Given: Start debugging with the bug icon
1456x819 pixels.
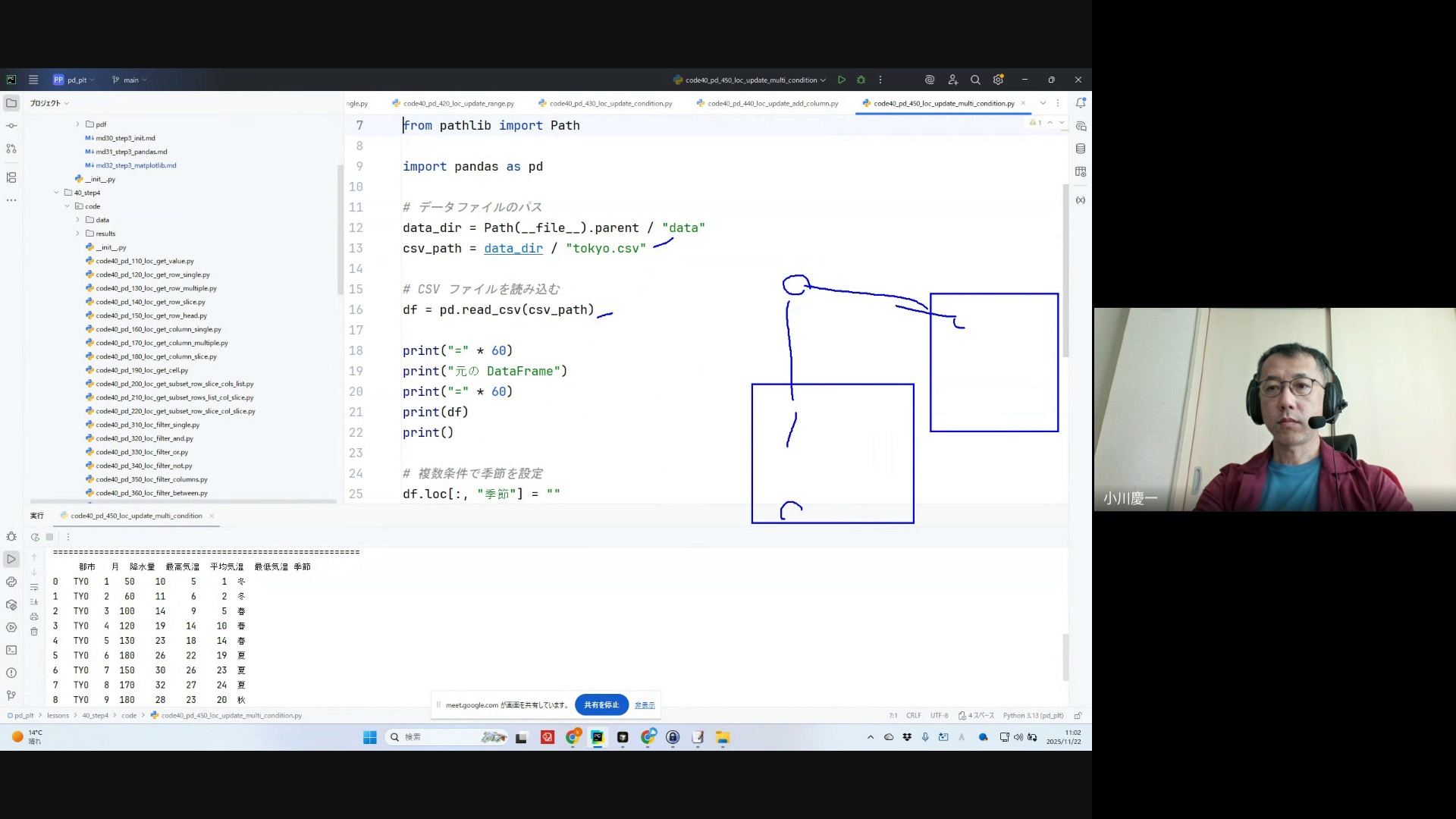Looking at the screenshot, I should [861, 80].
